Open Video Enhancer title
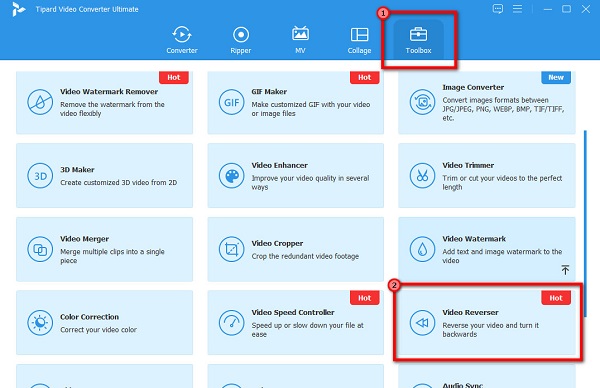This screenshot has height=388, width=600. click(279, 165)
